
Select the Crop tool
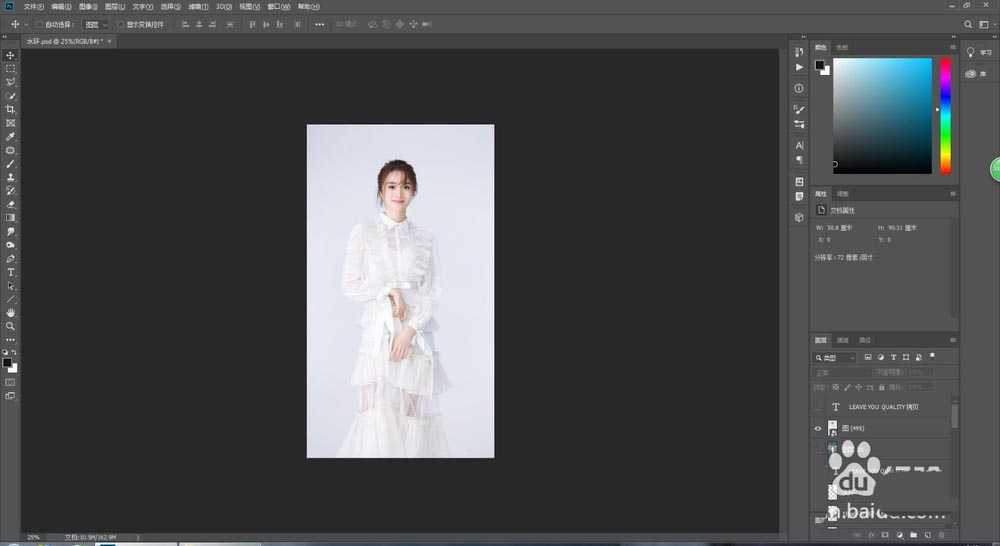(11, 109)
